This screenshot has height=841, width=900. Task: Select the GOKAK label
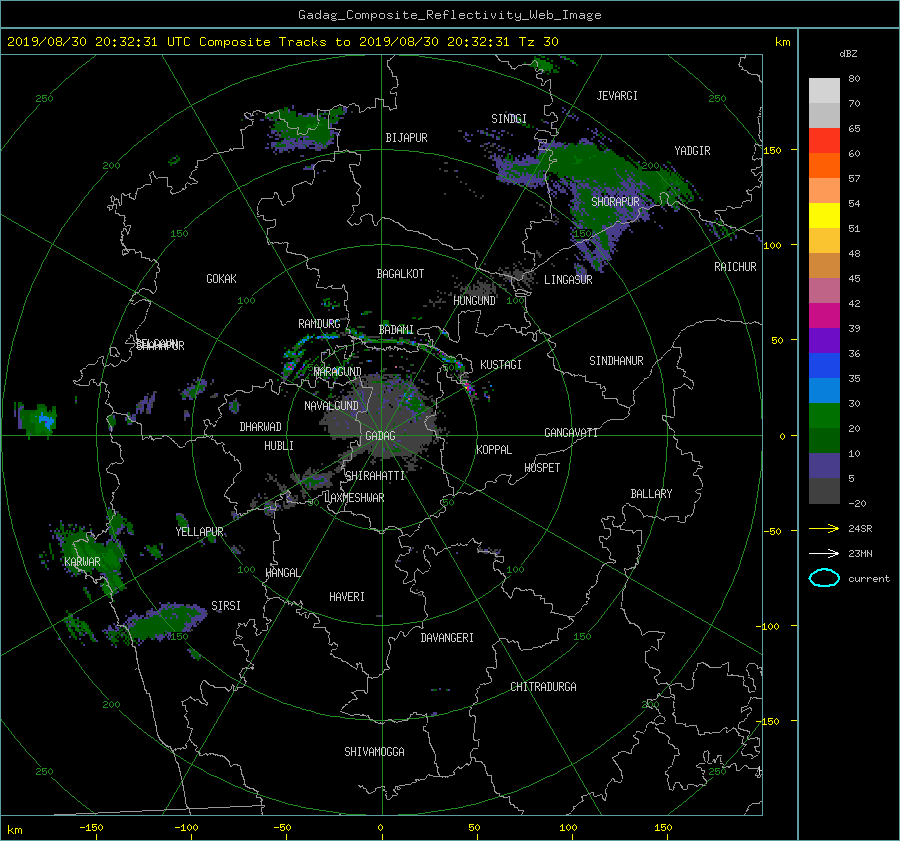tap(221, 279)
